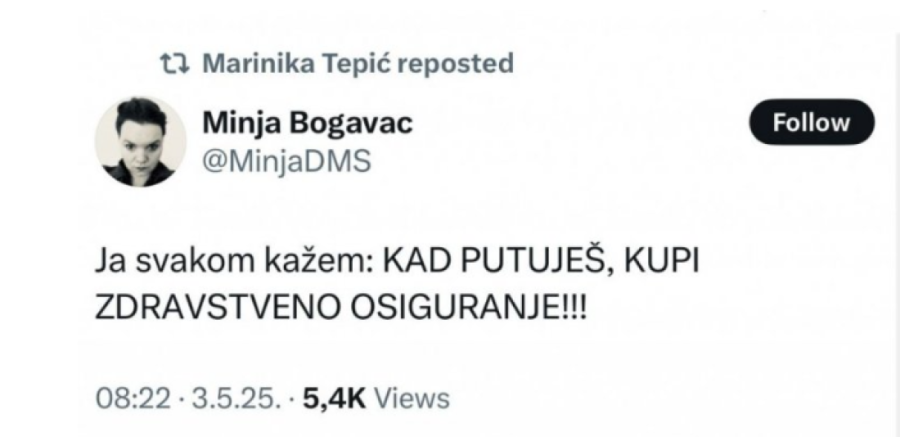
Task: Click the 3.5.25. post date
Action: (215, 398)
